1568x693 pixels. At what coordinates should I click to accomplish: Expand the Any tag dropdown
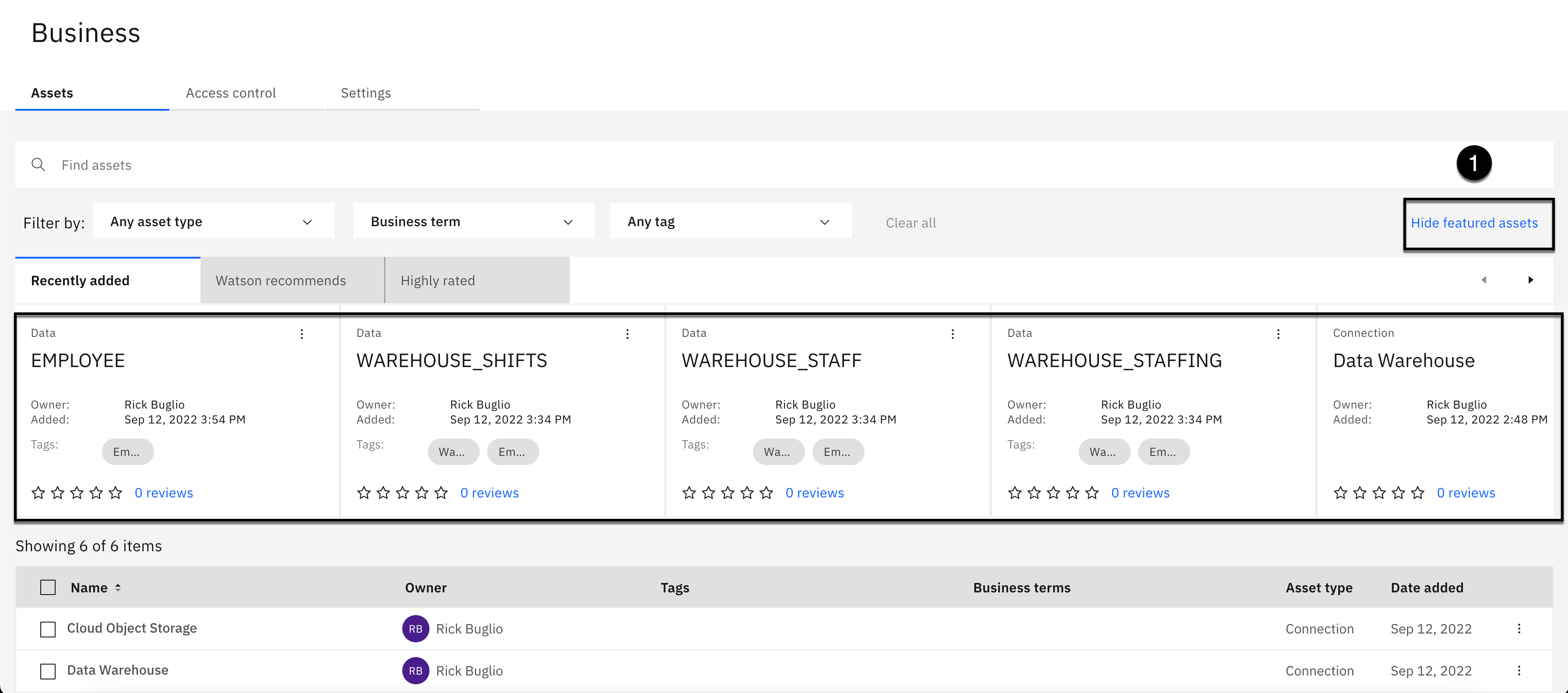[730, 222]
